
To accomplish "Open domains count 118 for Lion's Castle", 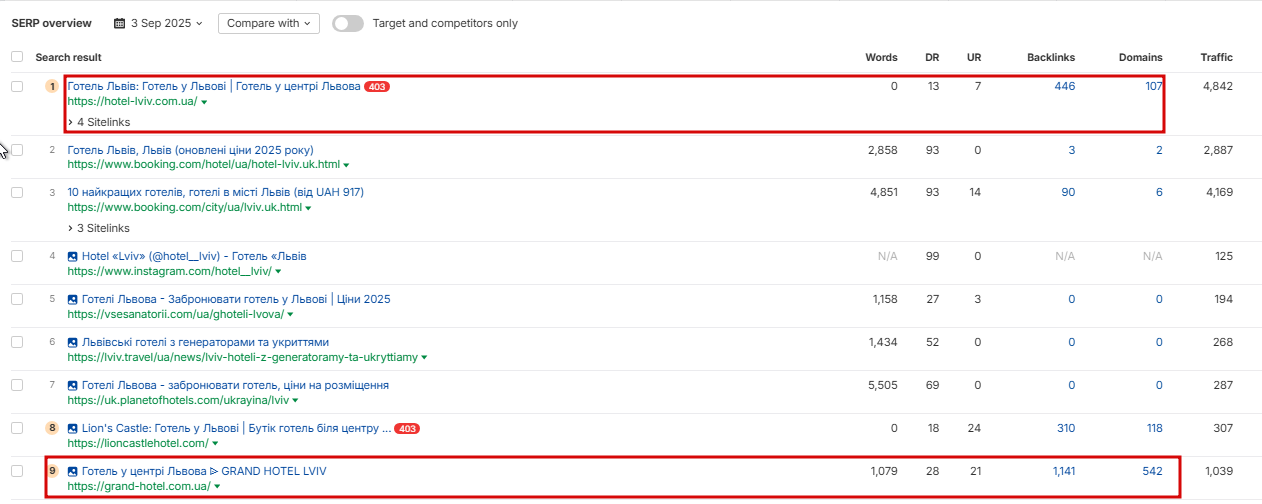I will pyautogui.click(x=1154, y=428).
